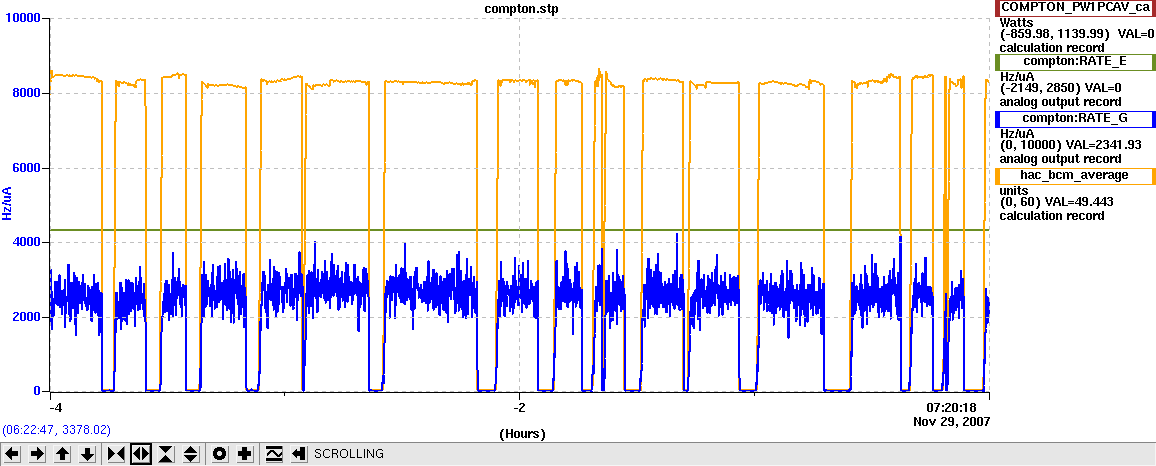1156x466 pixels.
Task: Click the 'units' label under hac_bcm_average
Action: coord(1014,189)
